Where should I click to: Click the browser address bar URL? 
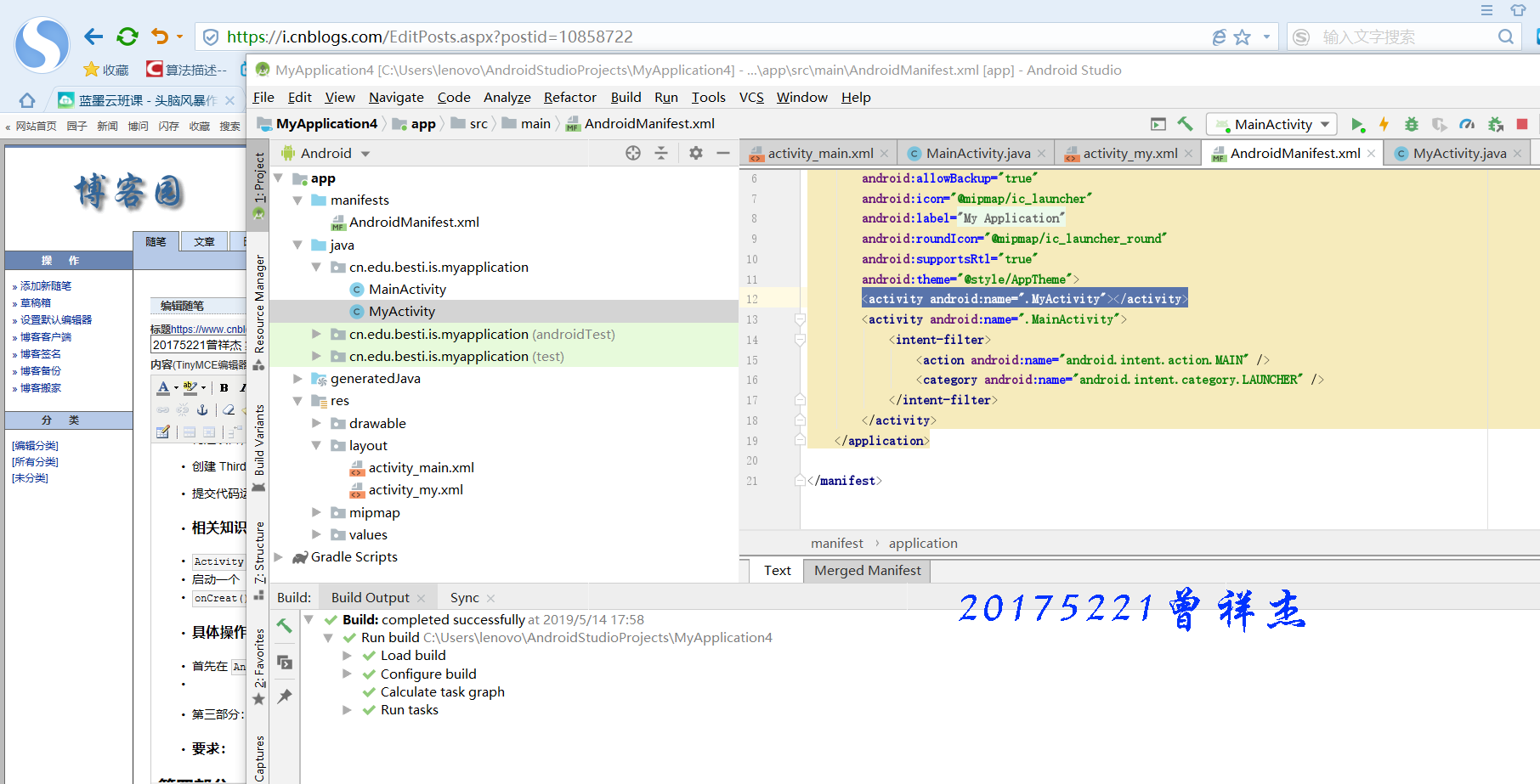[x=429, y=37]
